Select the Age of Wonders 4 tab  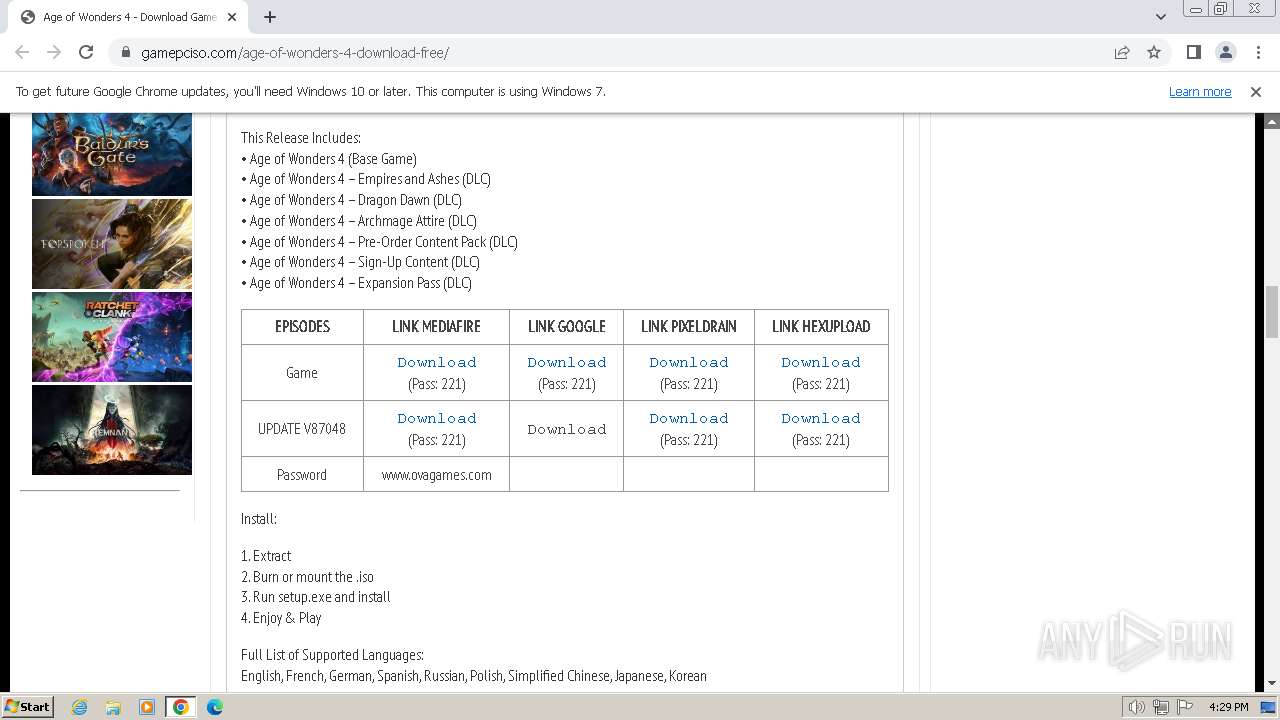coord(129,17)
